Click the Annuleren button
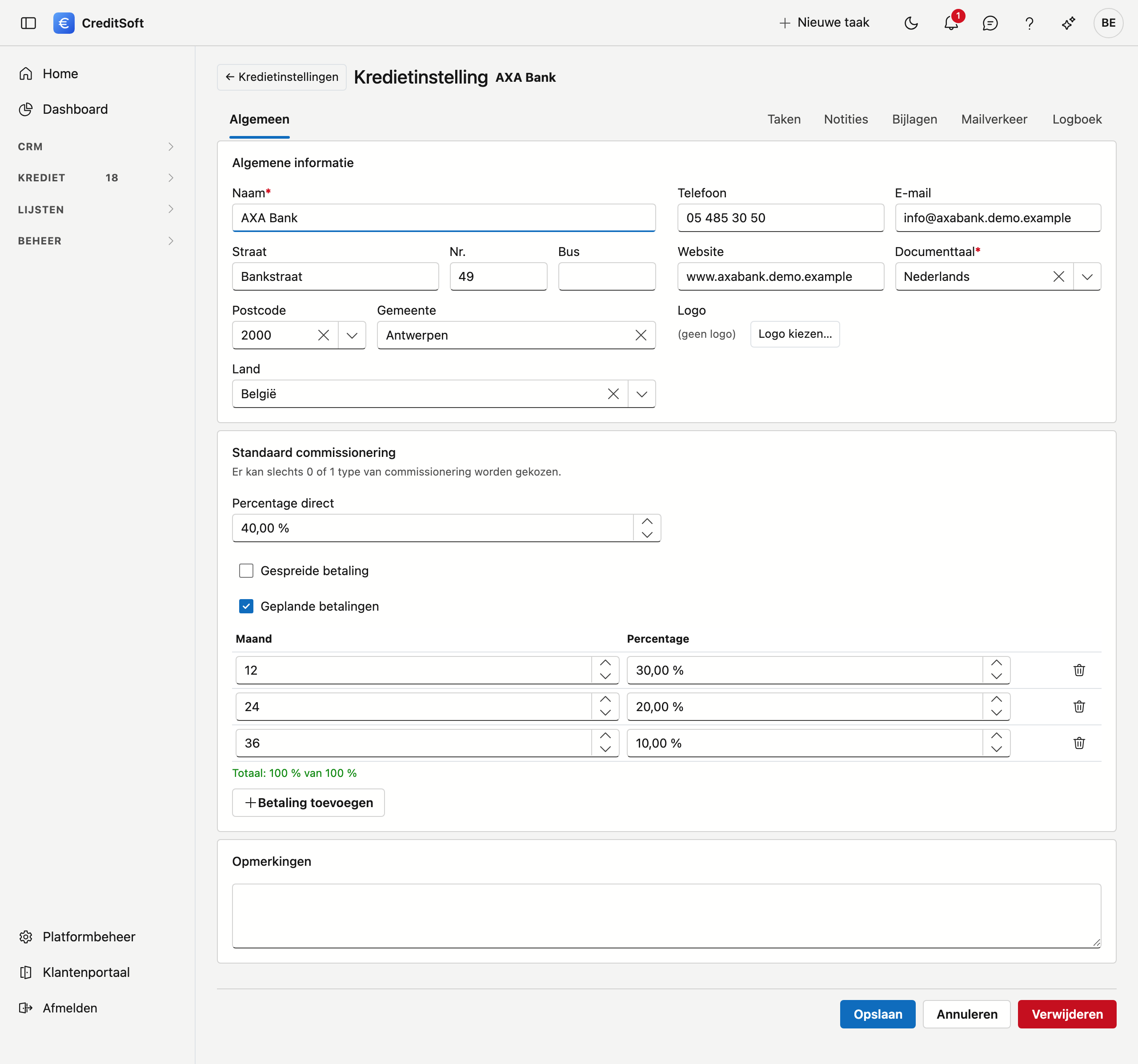 [966, 1014]
